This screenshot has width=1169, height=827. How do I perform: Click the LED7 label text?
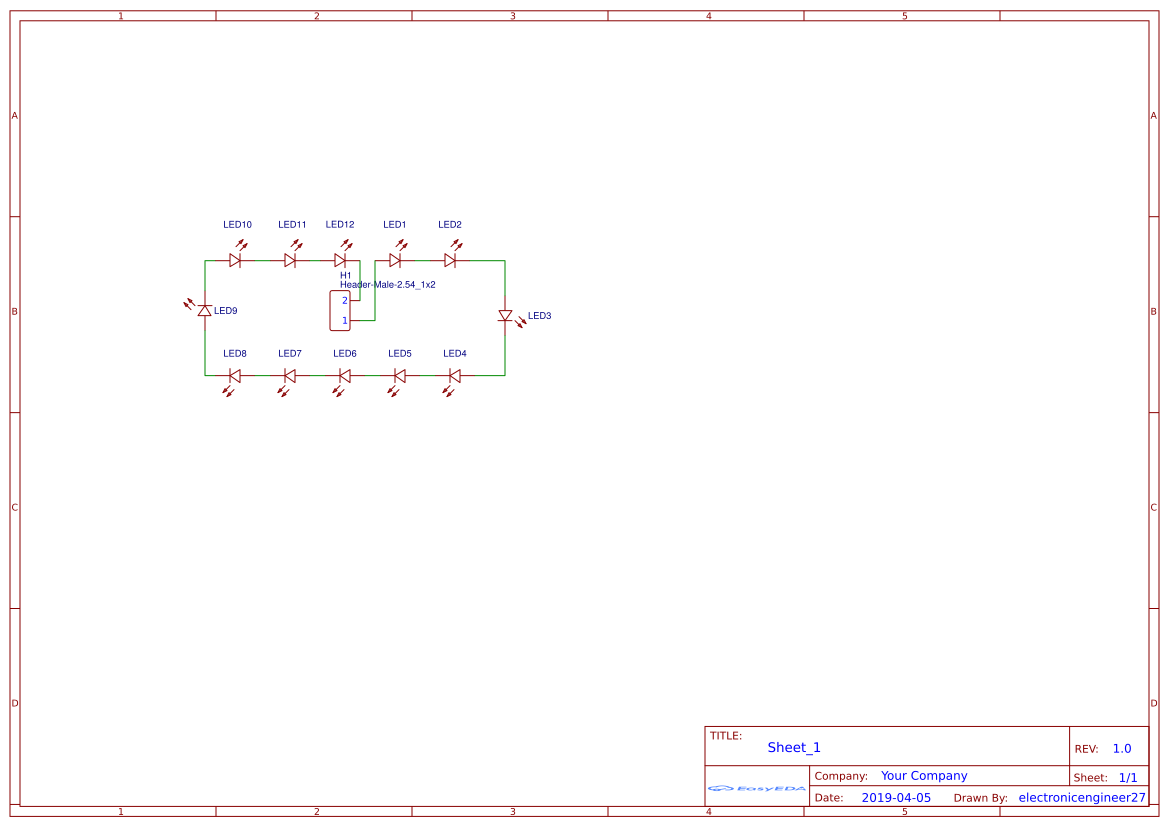click(x=289, y=353)
